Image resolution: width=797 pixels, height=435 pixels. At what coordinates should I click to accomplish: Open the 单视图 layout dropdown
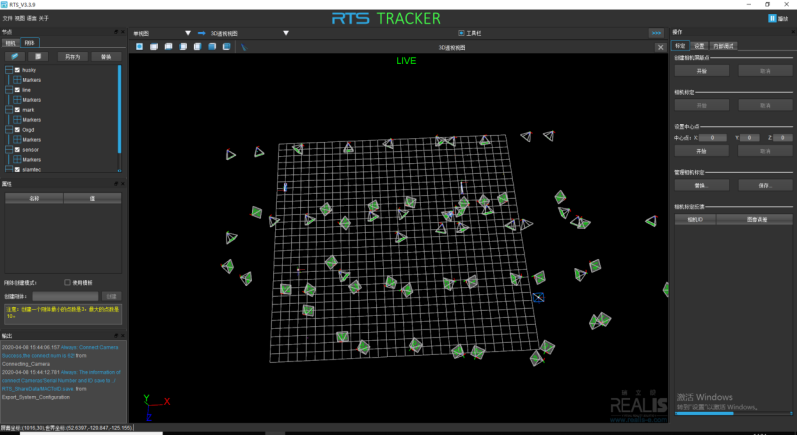tap(188, 33)
